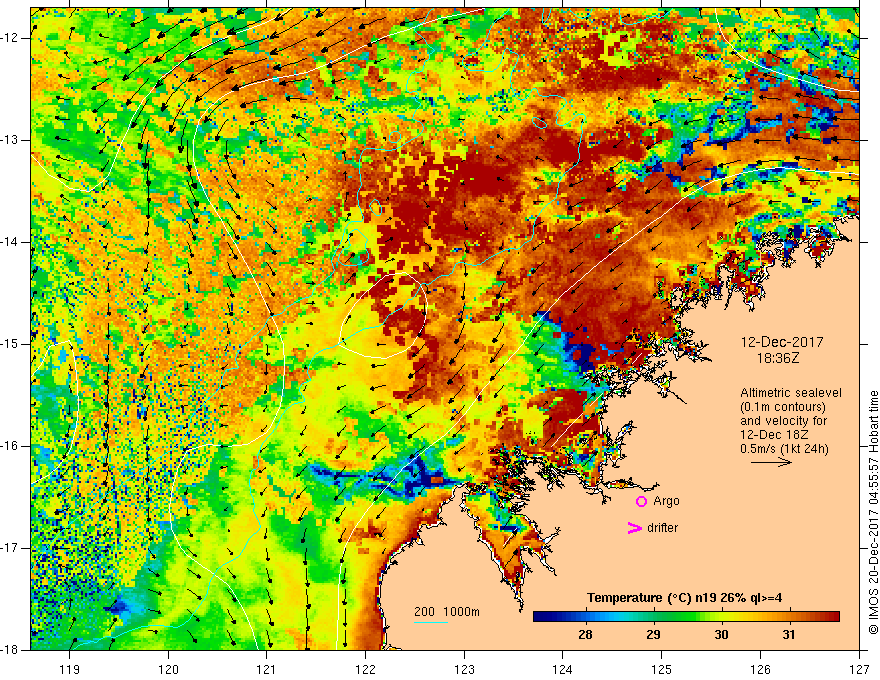This screenshot has width=880, height=680.
Task: Click the longitude label '124'
Action: click(x=563, y=669)
